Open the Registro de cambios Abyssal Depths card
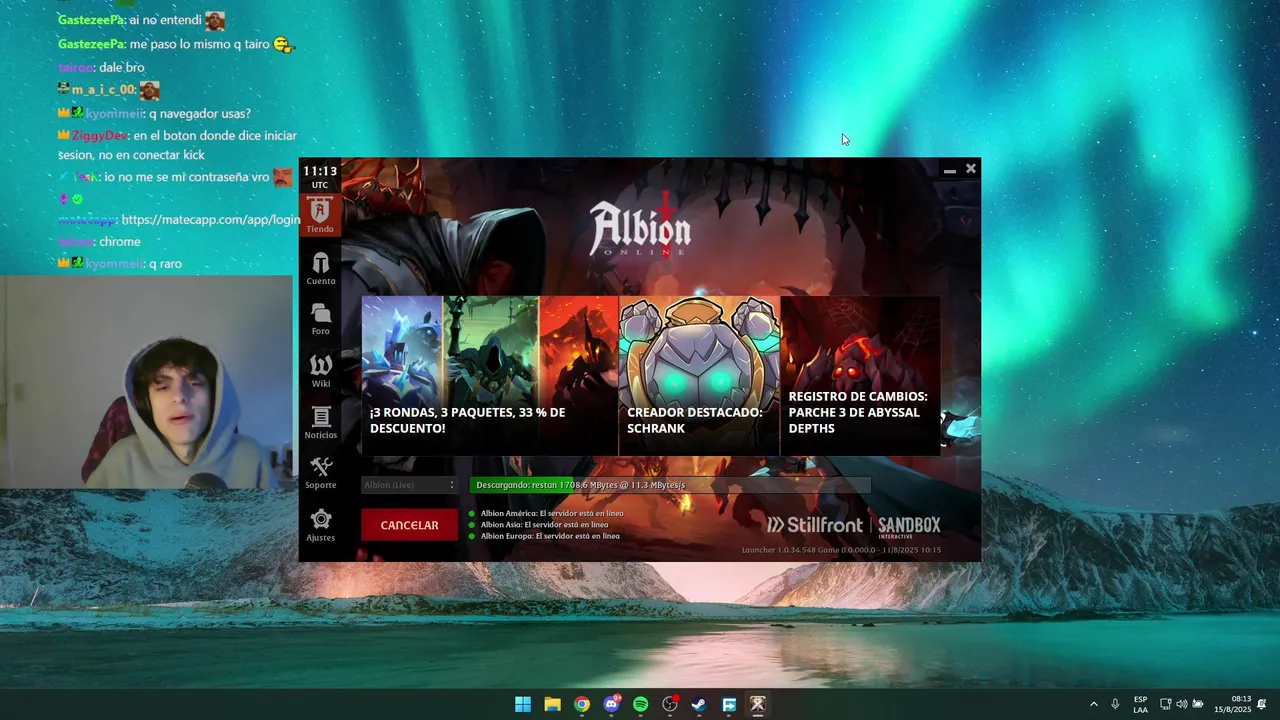 point(860,376)
